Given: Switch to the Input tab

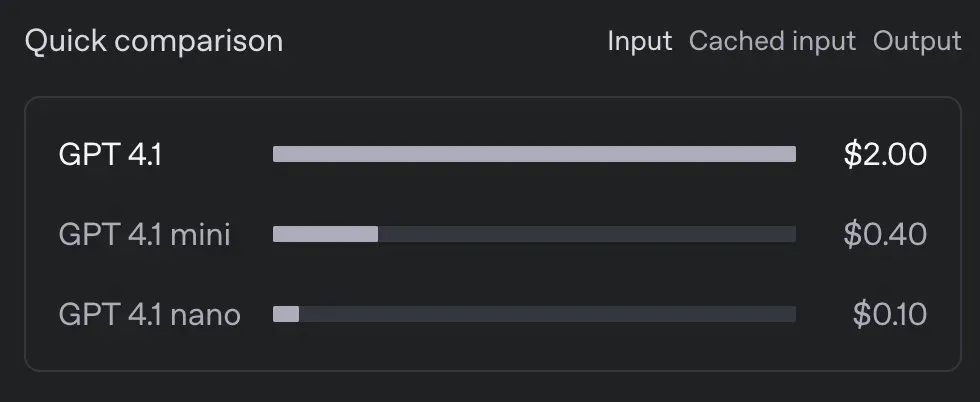Looking at the screenshot, I should tap(639, 42).
